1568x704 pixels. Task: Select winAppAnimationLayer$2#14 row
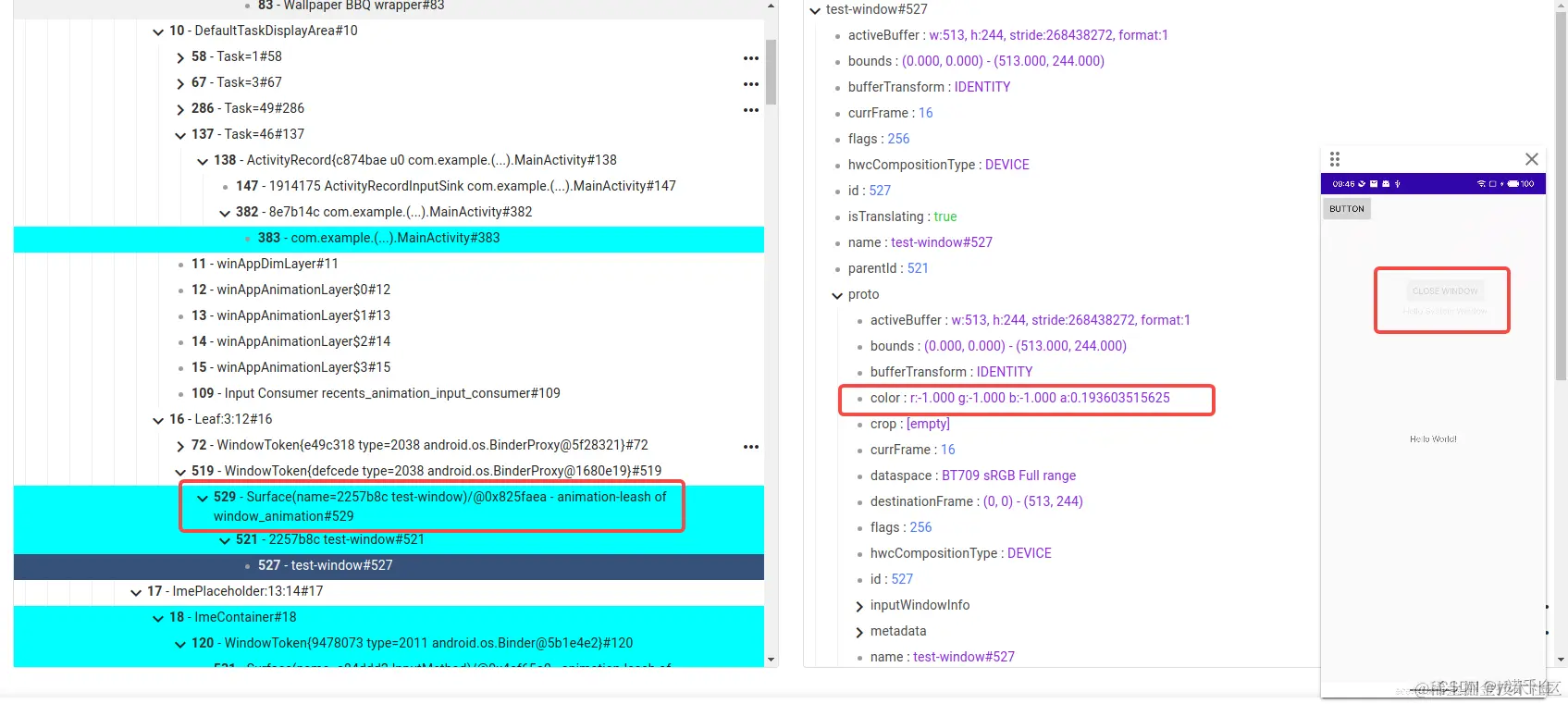tap(389, 341)
